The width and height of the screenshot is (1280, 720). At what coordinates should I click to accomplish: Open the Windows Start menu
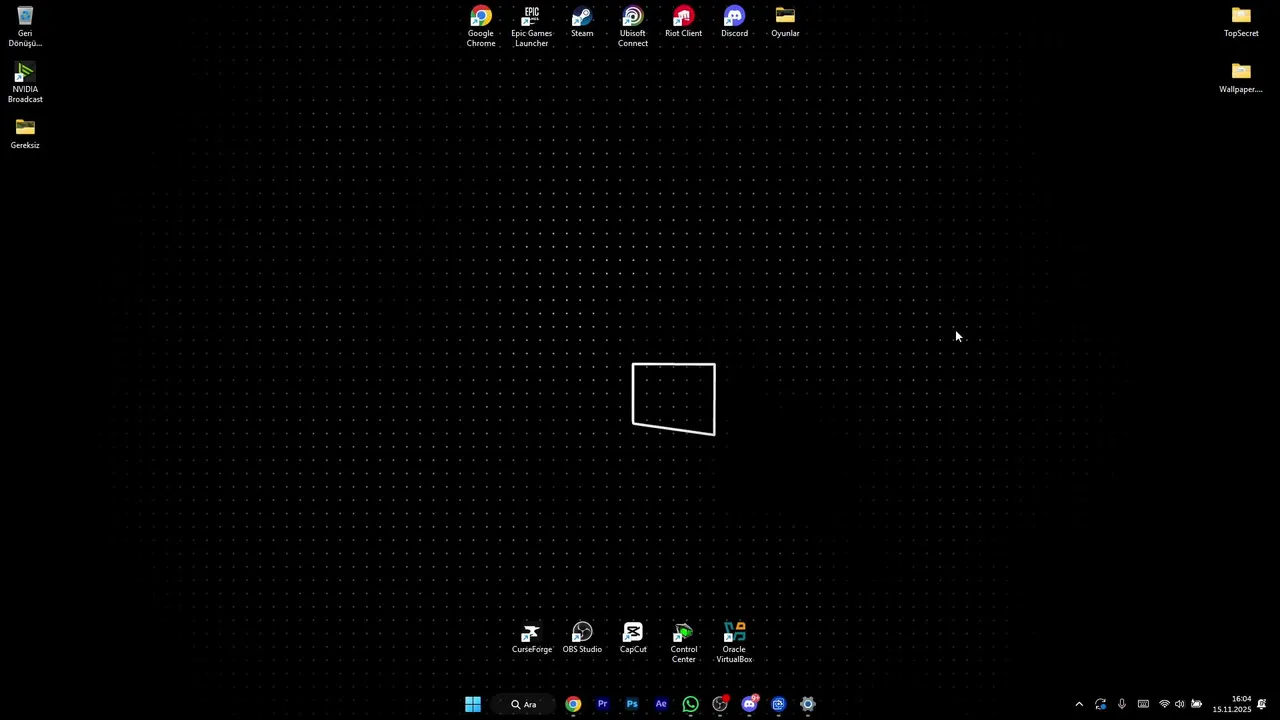point(473,704)
